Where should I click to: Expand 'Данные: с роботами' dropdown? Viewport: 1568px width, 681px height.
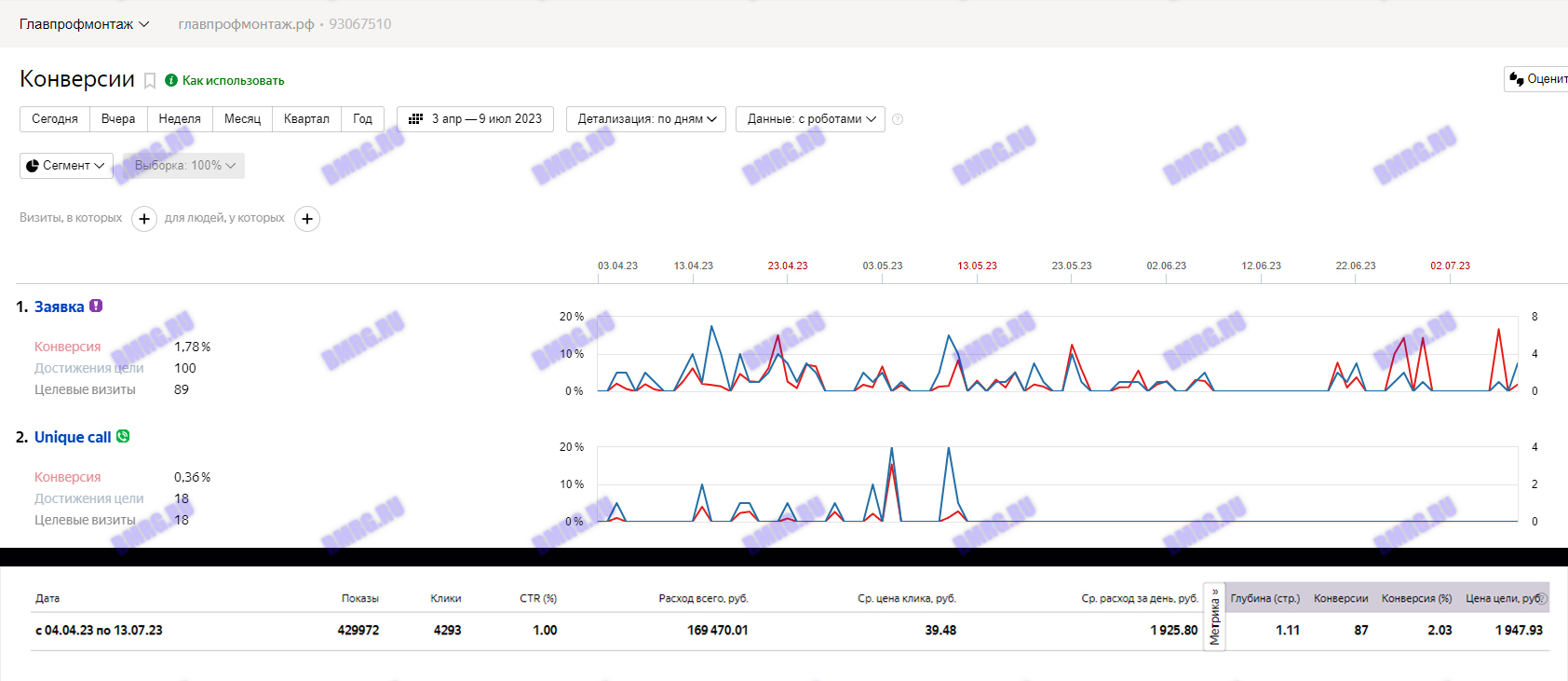point(810,119)
